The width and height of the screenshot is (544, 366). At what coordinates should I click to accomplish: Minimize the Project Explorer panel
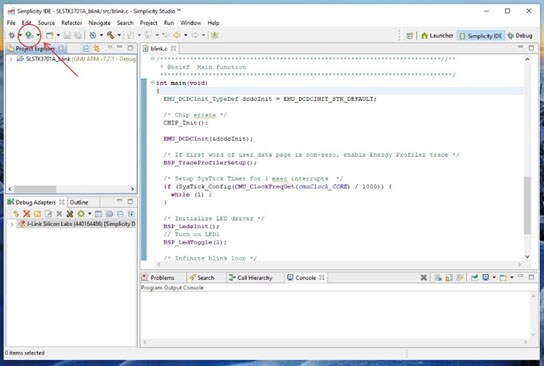click(x=120, y=47)
